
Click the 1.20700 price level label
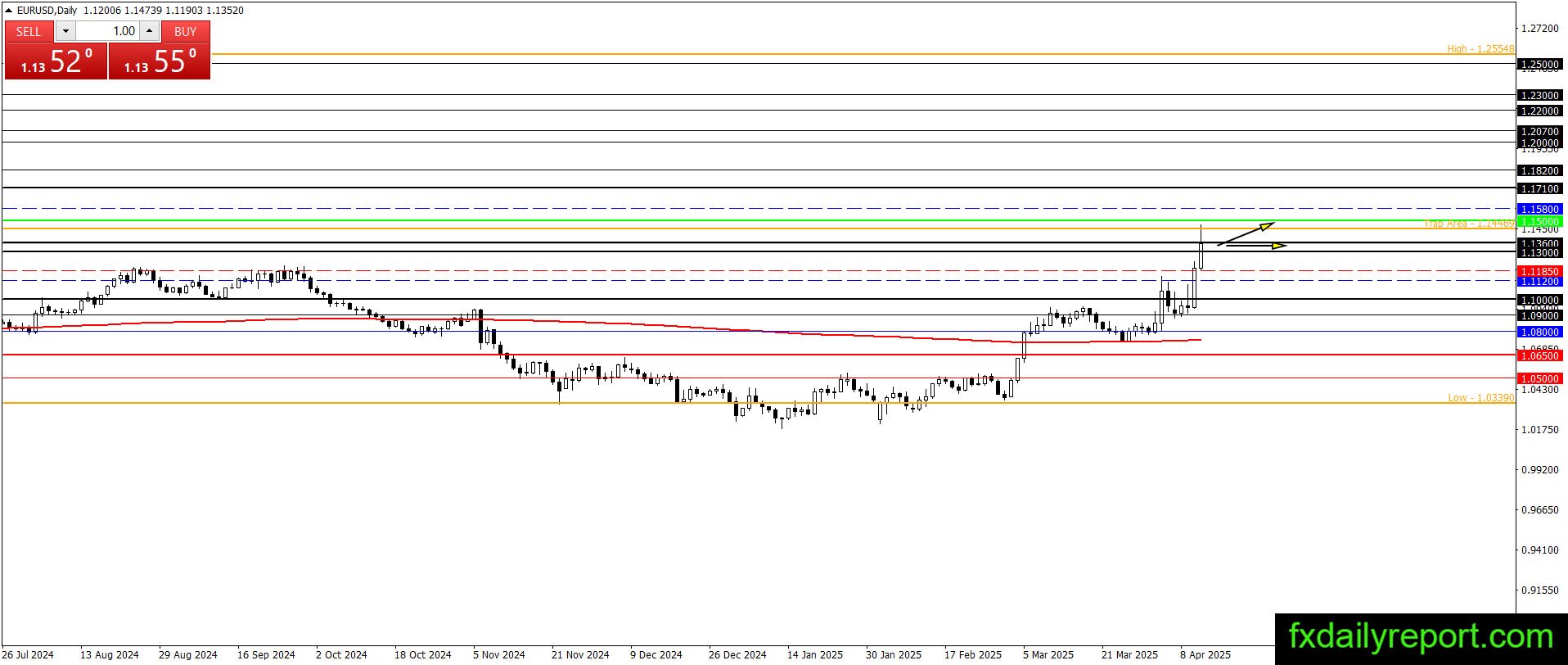(x=1539, y=131)
